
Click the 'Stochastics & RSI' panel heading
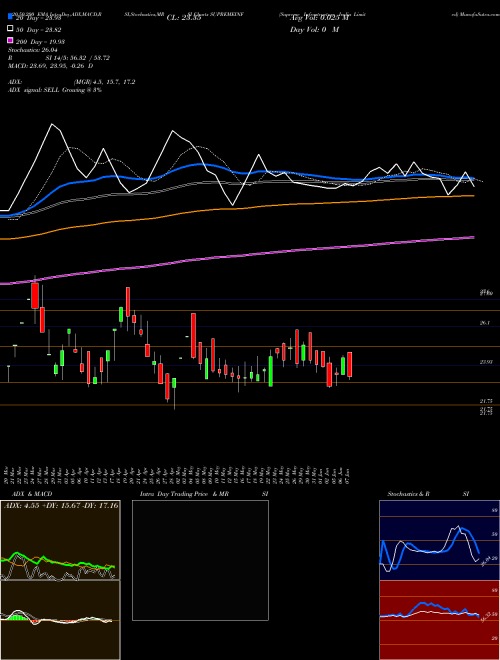click(x=428, y=494)
